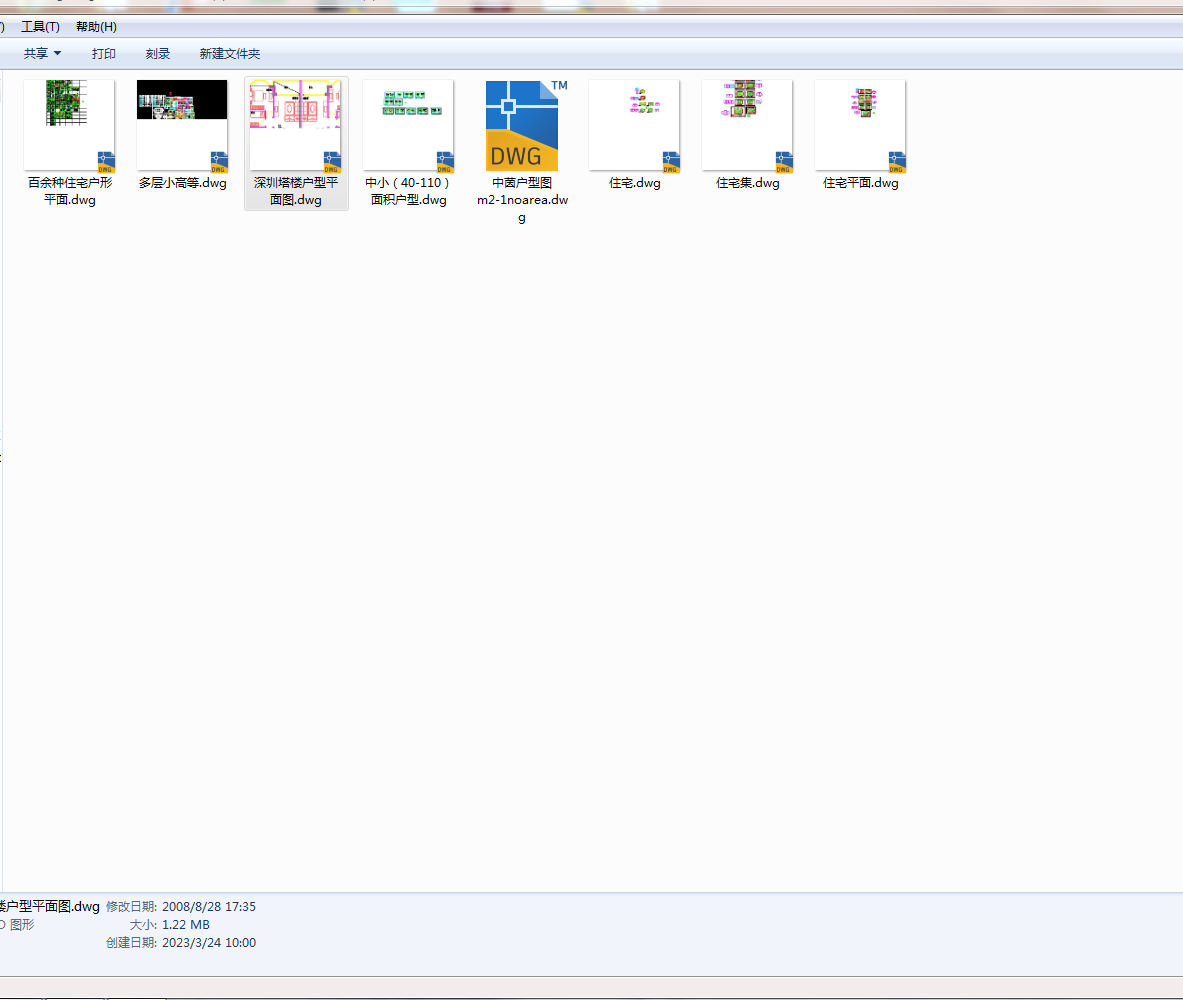Click the label 中茵户型图 m2-1noarea.dwg
This screenshot has width=1183, height=1000.
tap(522, 200)
